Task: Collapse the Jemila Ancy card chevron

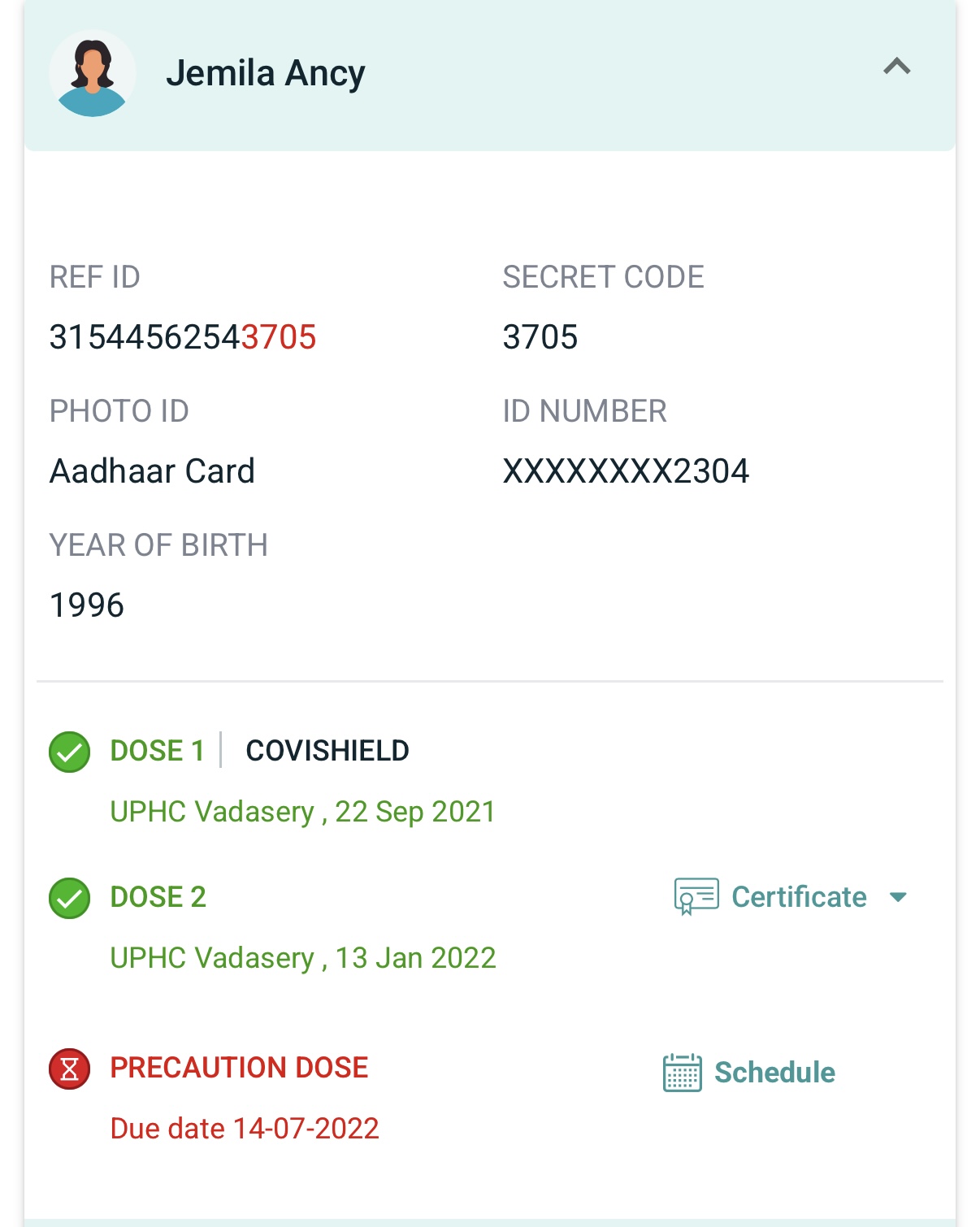Action: click(896, 67)
